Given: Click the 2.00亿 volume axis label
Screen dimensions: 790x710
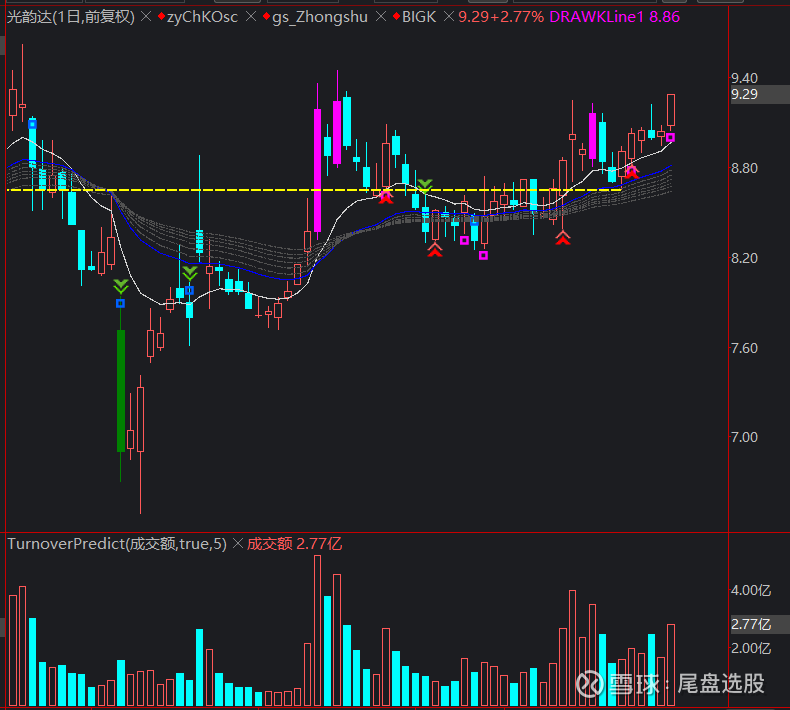Looking at the screenshot, I should (x=751, y=649).
